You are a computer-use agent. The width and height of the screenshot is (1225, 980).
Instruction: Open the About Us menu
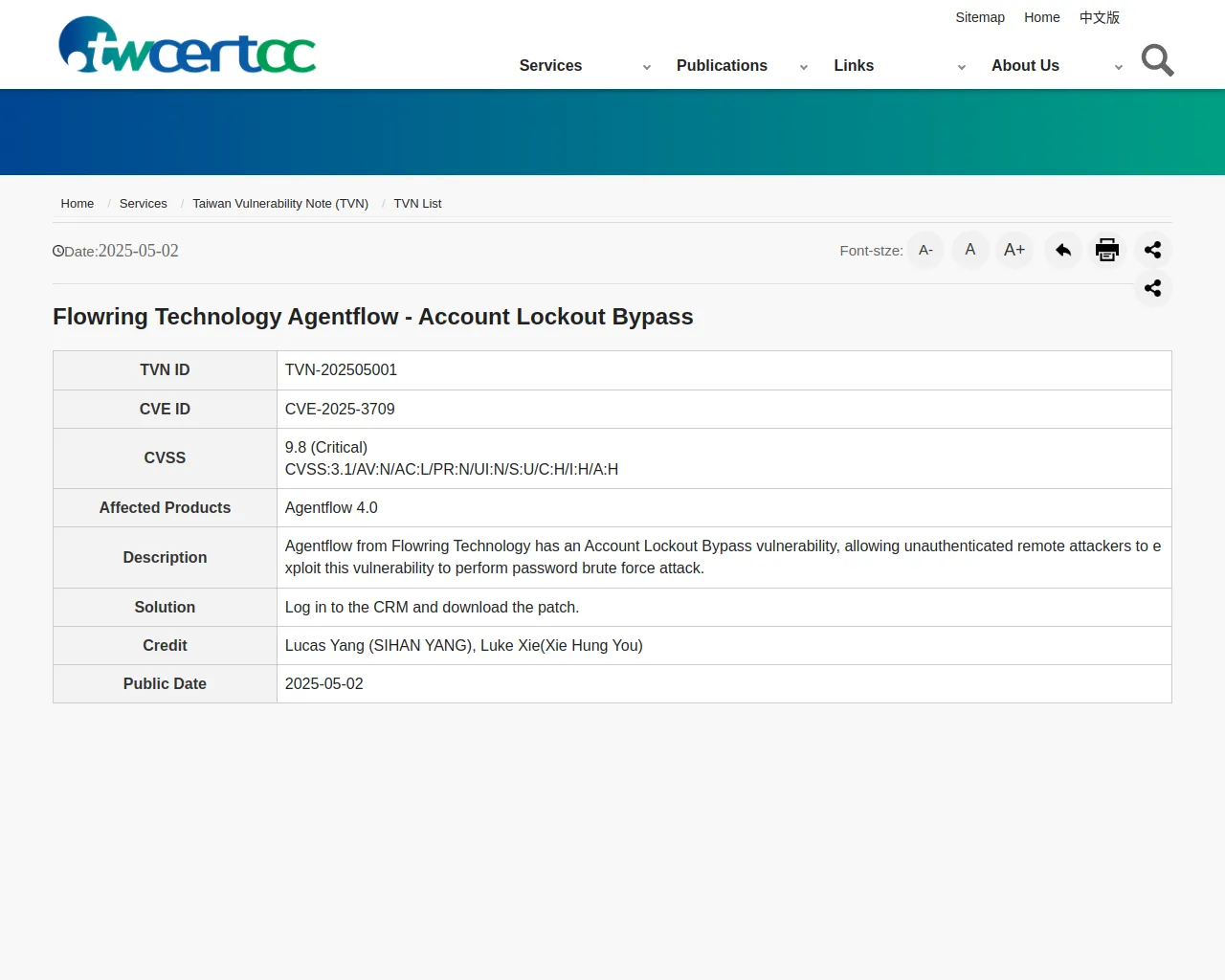[1025, 65]
